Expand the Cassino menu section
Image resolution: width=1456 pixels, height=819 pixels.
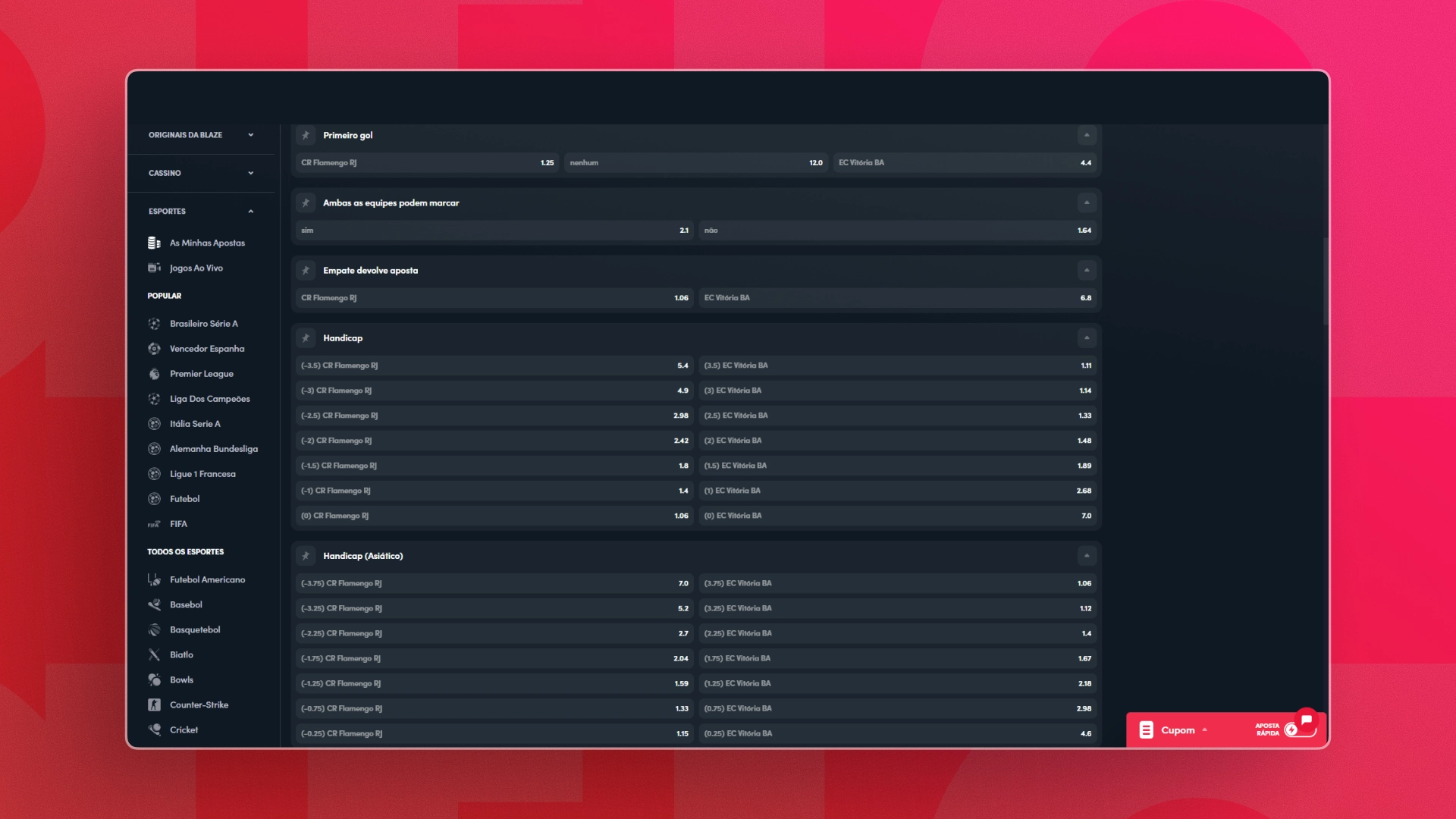click(251, 173)
